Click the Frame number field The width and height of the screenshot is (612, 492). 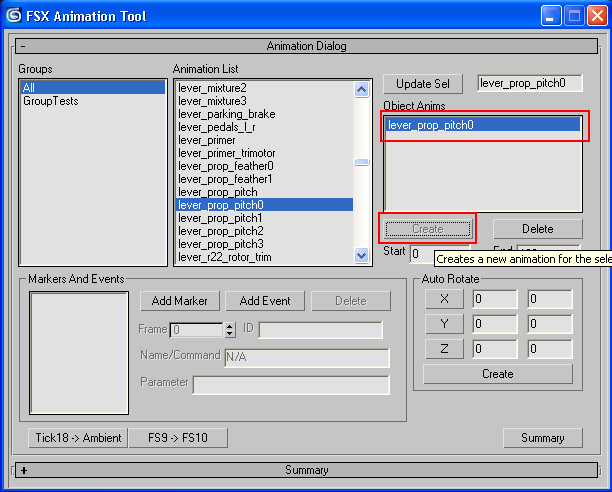[197, 330]
